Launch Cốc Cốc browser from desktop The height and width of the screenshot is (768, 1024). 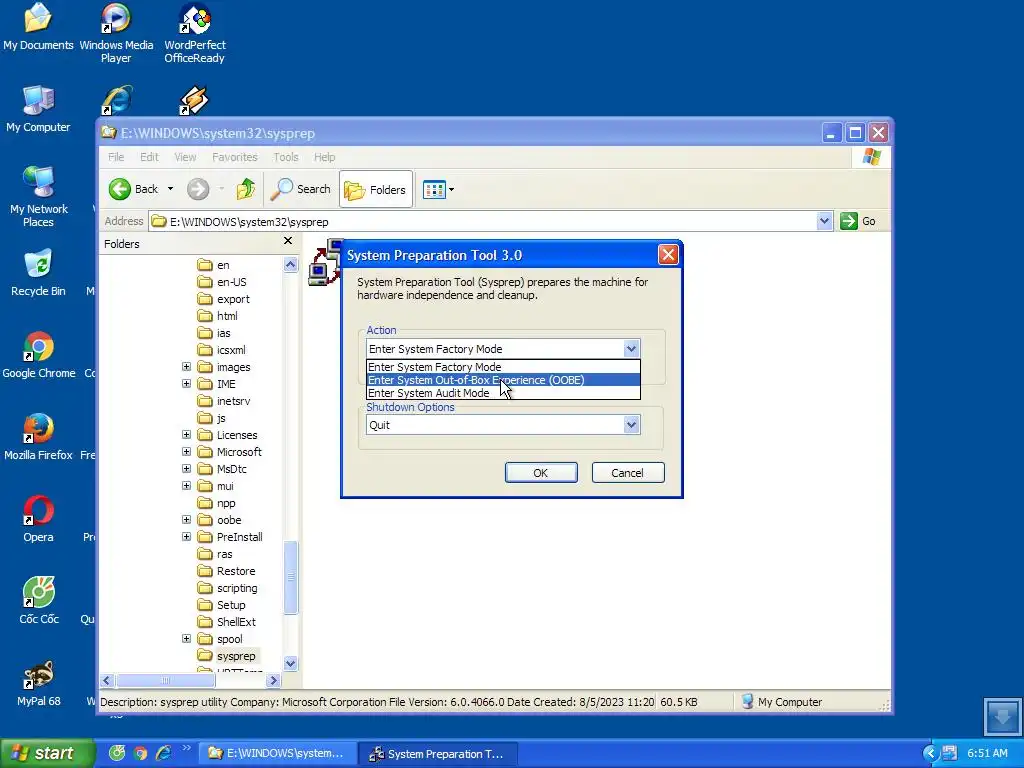click(x=39, y=601)
